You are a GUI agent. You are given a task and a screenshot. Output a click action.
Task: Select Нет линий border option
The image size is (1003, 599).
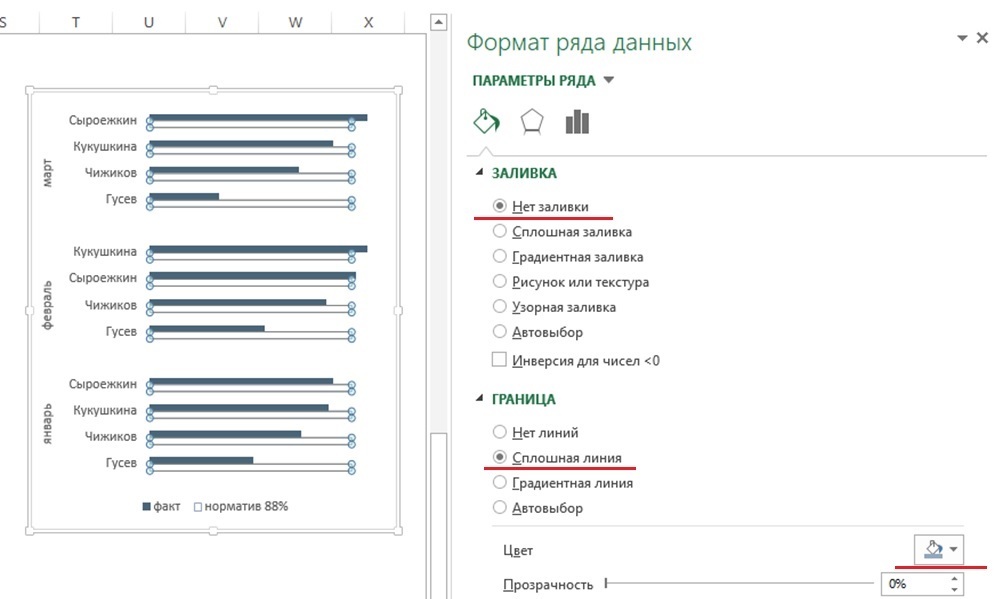point(500,433)
